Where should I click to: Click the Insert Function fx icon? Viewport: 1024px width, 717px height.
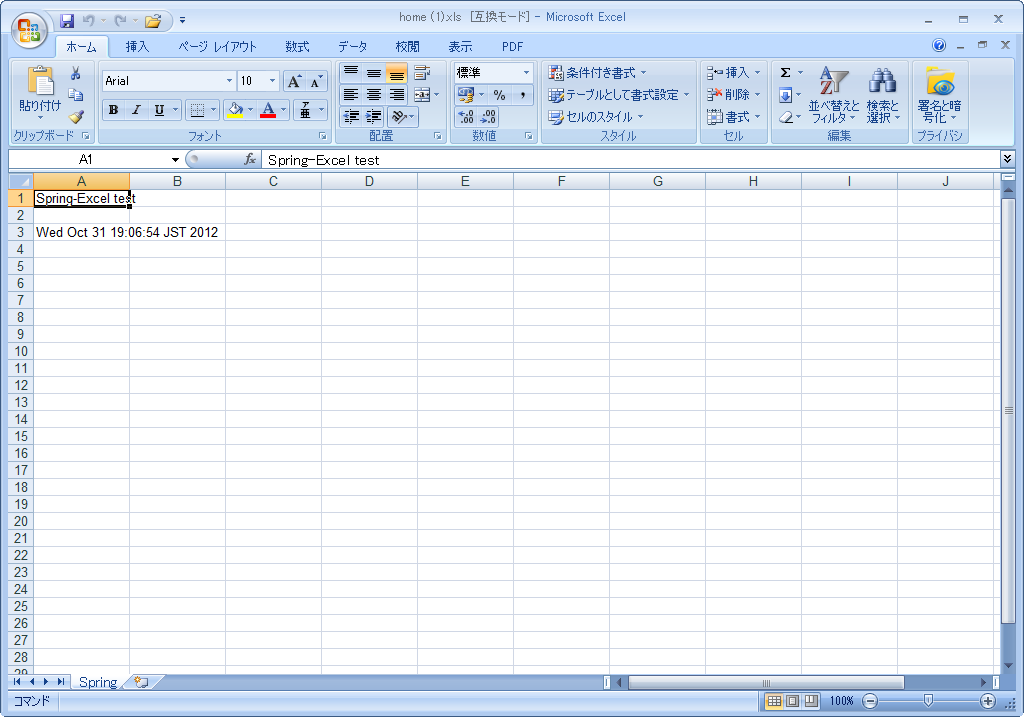click(250, 159)
